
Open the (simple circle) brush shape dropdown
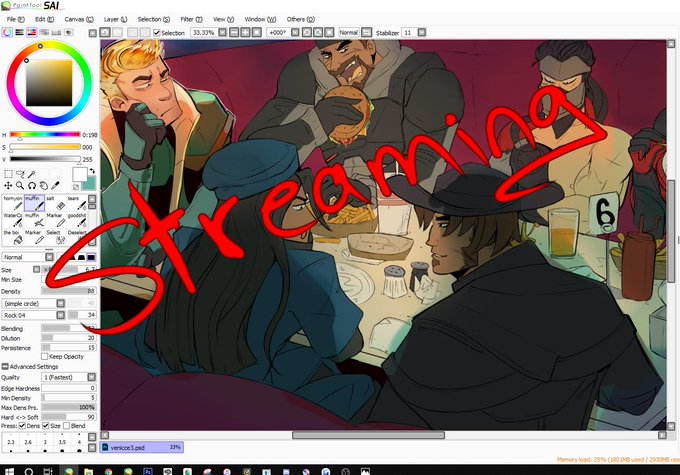click(60, 304)
